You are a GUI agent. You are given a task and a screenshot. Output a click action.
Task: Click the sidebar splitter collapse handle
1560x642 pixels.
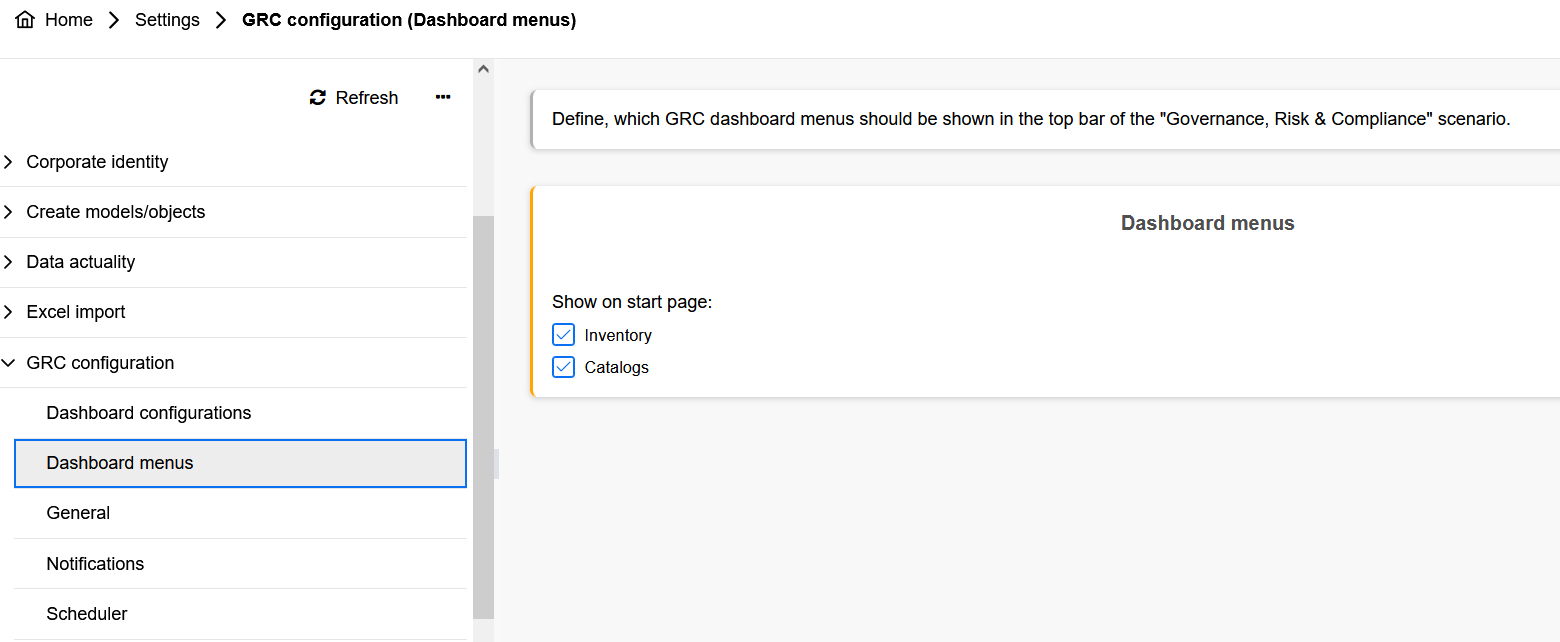click(497, 463)
